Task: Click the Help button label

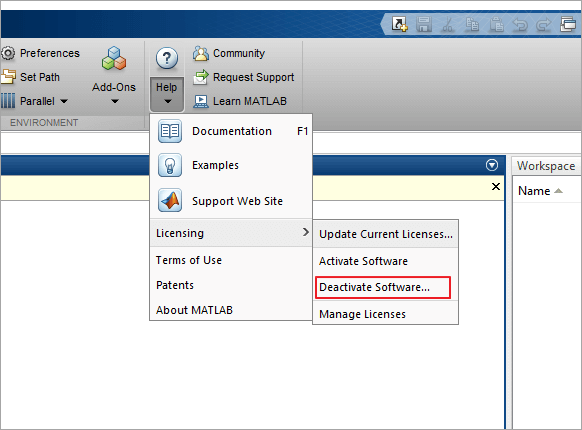Action: click(166, 87)
